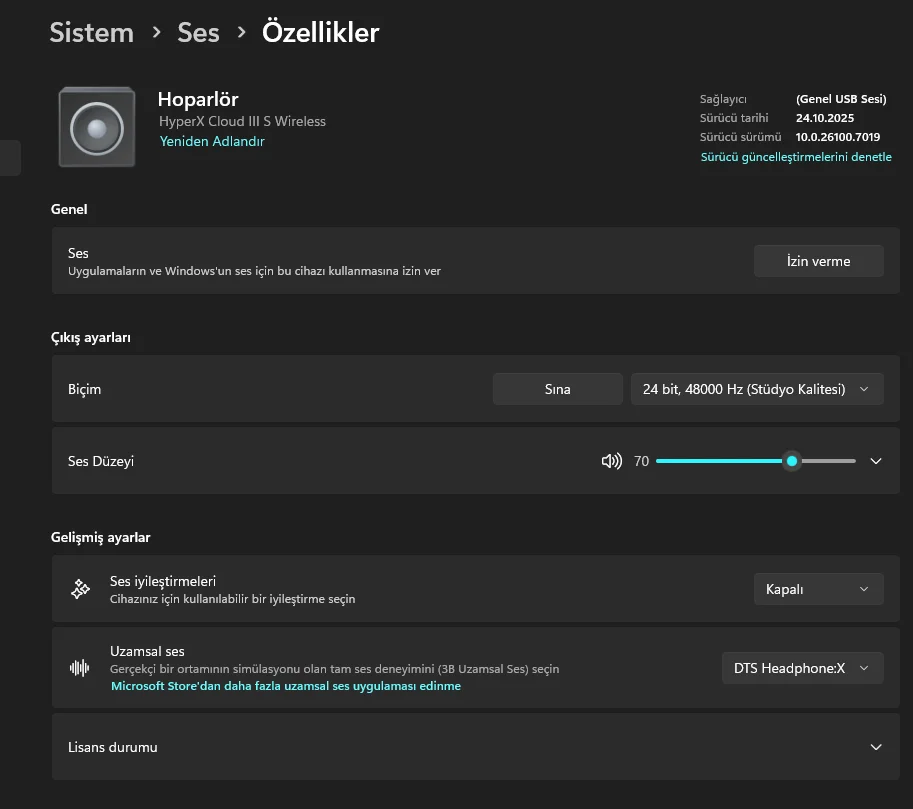Viewport: 913px width, 809px height.
Task: Click the Özellikler page title
Action: [320, 32]
